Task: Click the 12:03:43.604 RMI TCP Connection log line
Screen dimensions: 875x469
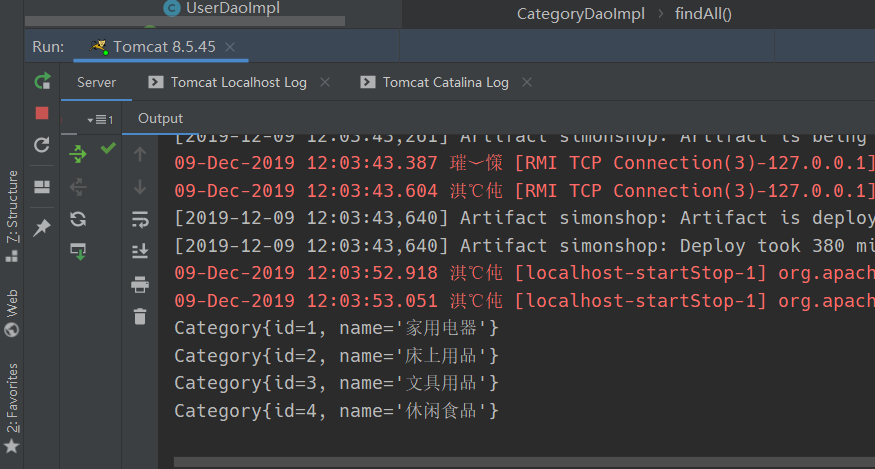Action: (x=525, y=191)
